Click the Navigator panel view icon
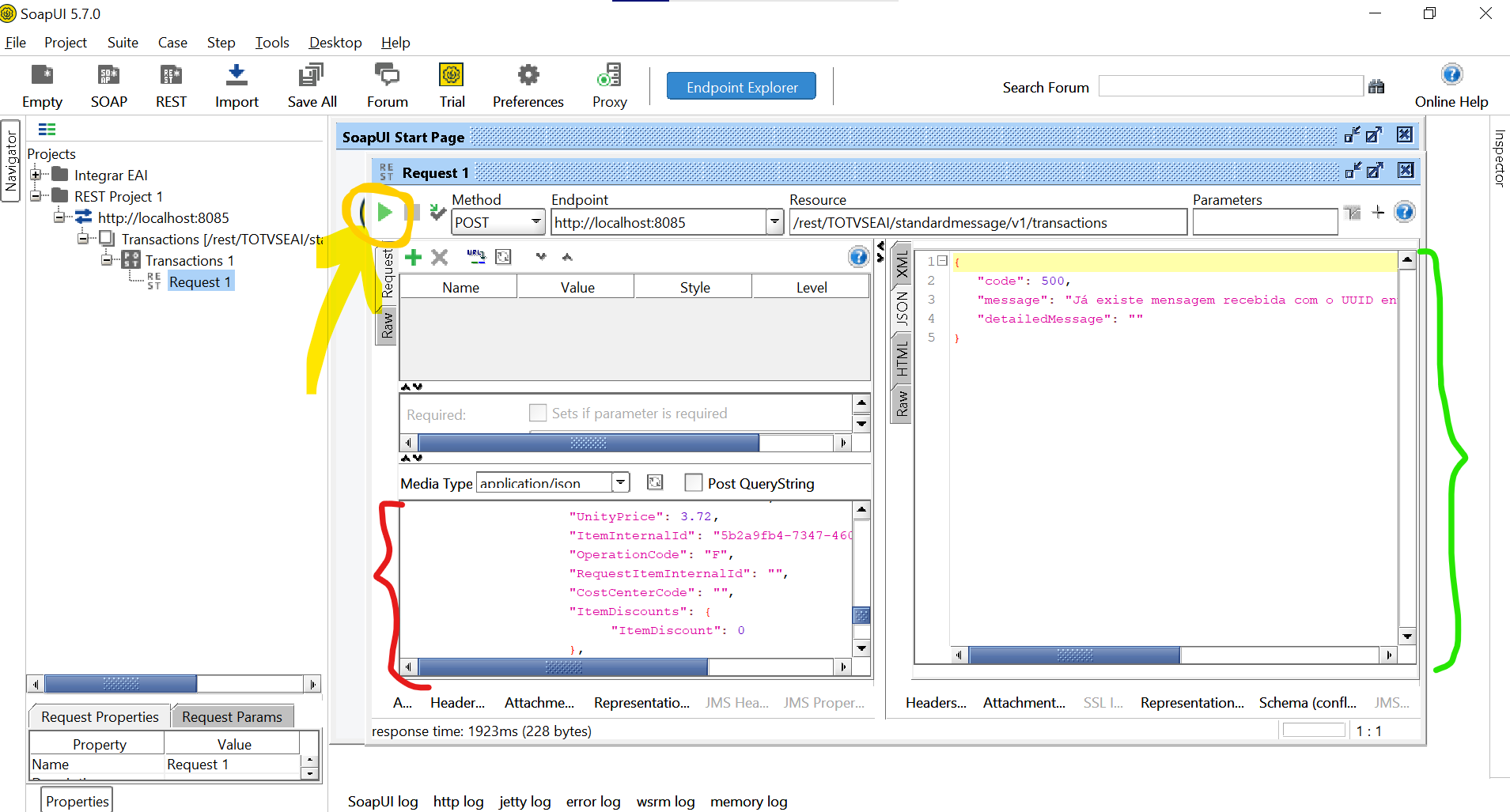Viewport: 1510px width, 812px height. click(x=47, y=130)
